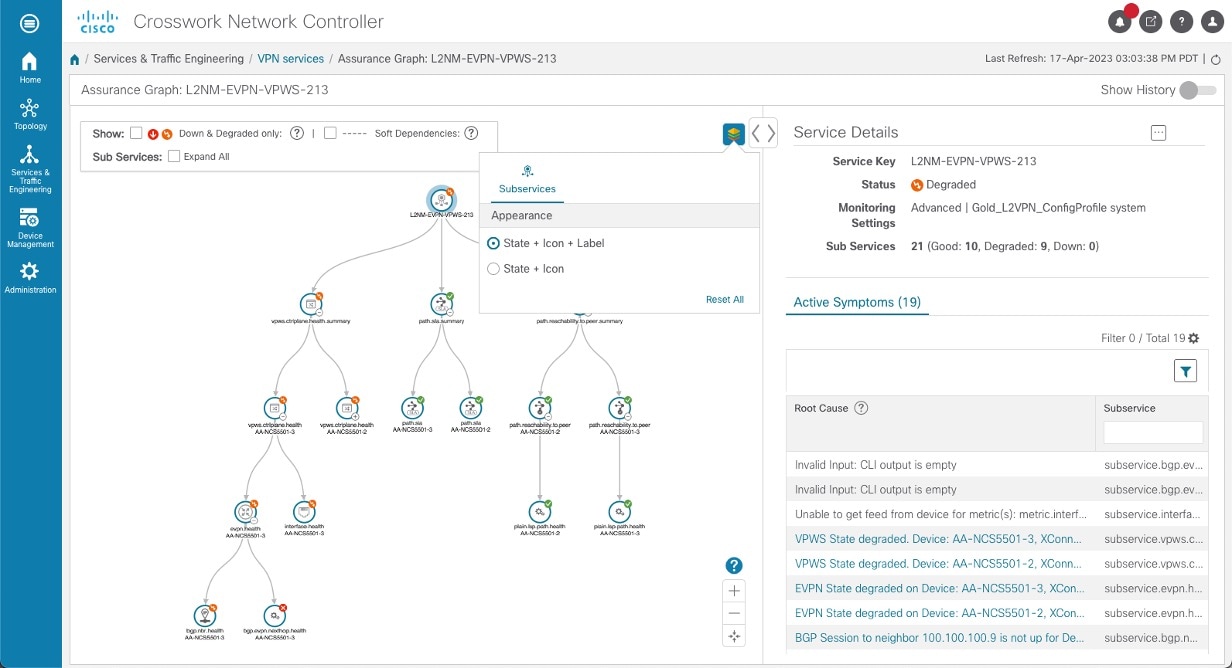Open Device Management in the sidebar
Viewport: 1232px width, 668px height.
coord(30,226)
